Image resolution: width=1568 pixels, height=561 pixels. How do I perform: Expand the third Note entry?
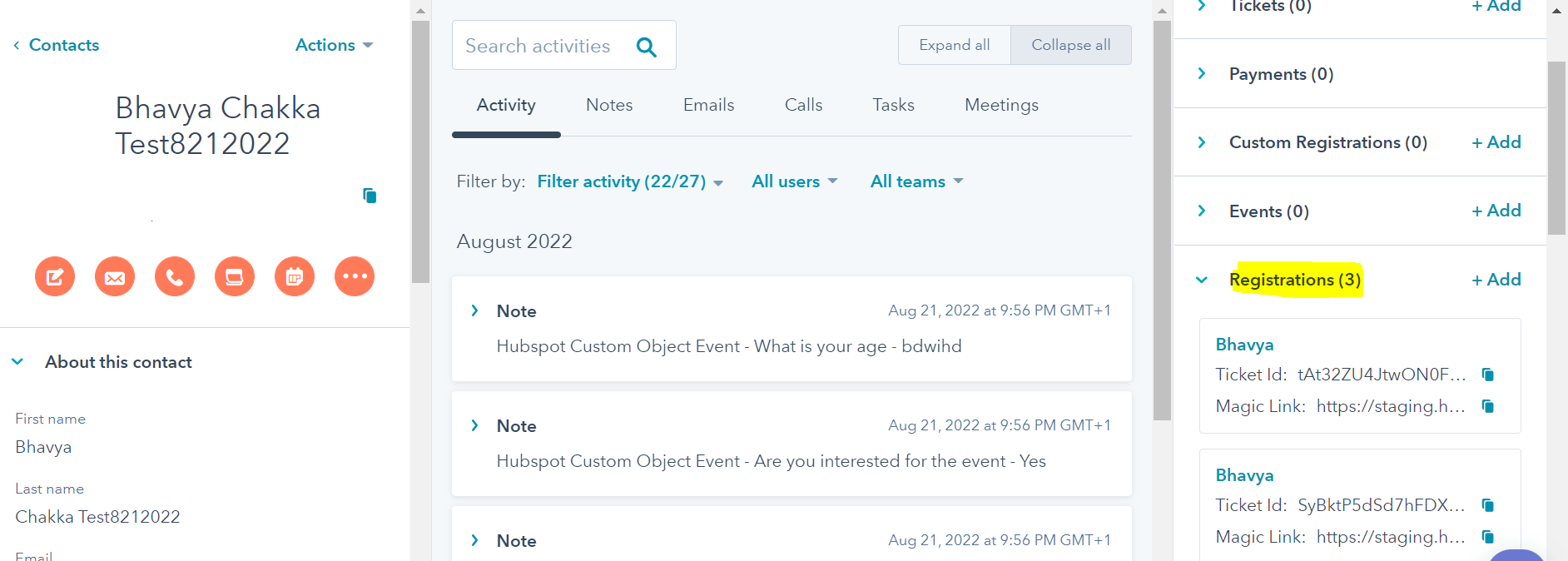point(474,540)
